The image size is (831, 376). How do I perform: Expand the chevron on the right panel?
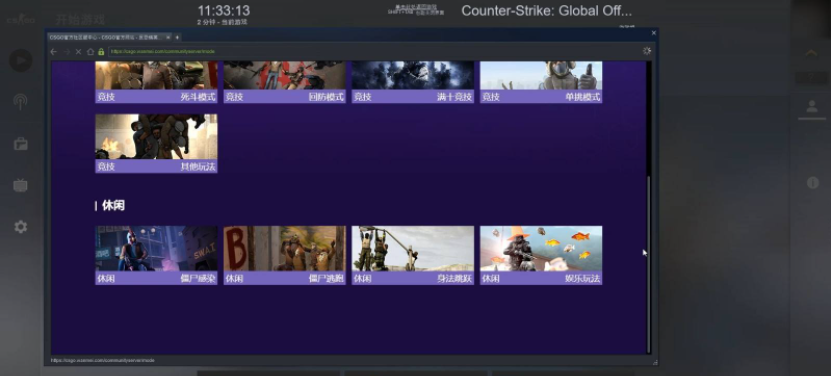tap(811, 53)
